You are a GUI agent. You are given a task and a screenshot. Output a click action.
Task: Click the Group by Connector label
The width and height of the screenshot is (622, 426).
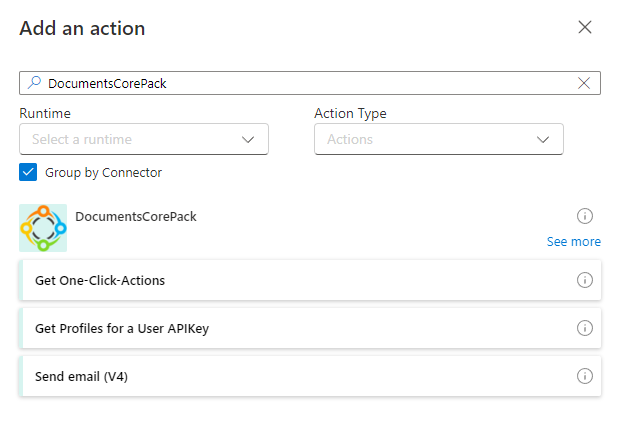pos(103,172)
